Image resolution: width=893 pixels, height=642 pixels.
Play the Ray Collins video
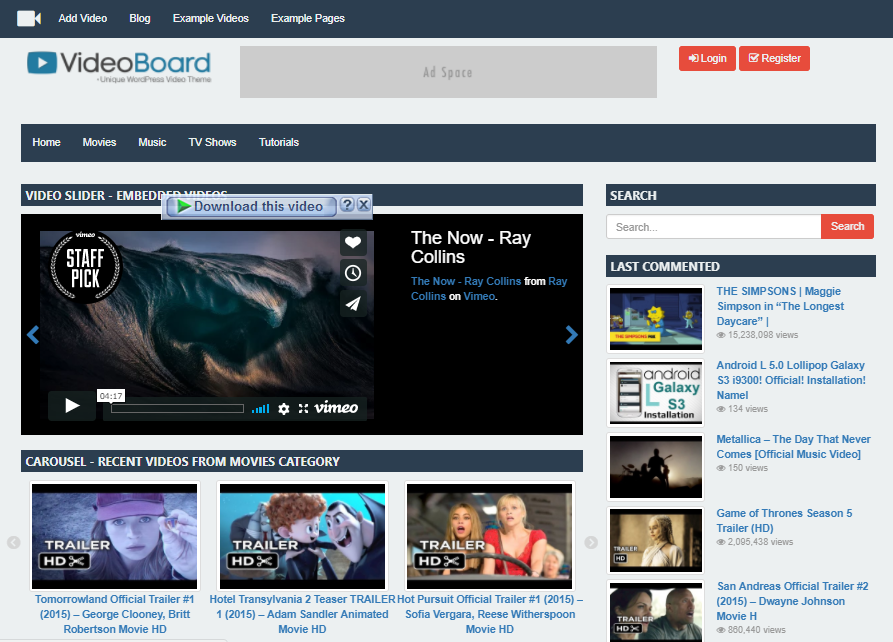70,406
